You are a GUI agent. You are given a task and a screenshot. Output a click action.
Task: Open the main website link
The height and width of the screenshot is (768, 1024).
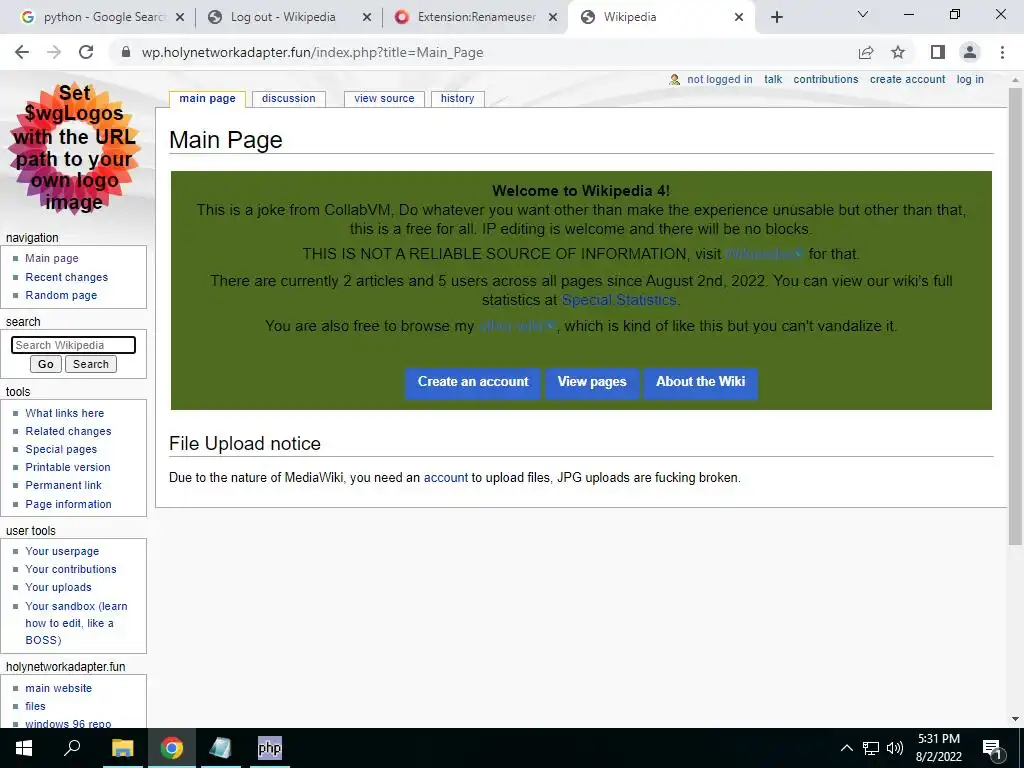pyautogui.click(x=58, y=688)
